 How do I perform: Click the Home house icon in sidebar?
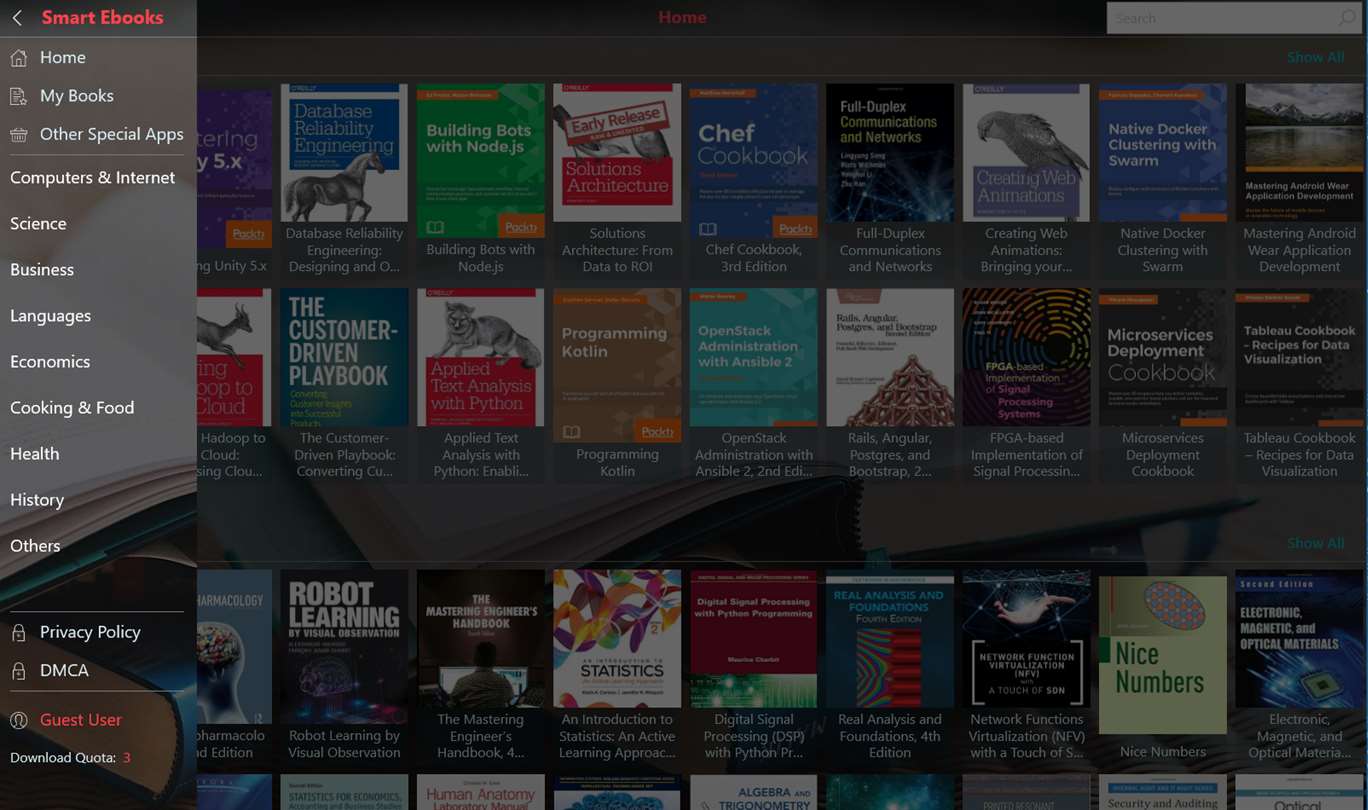pyautogui.click(x=18, y=58)
